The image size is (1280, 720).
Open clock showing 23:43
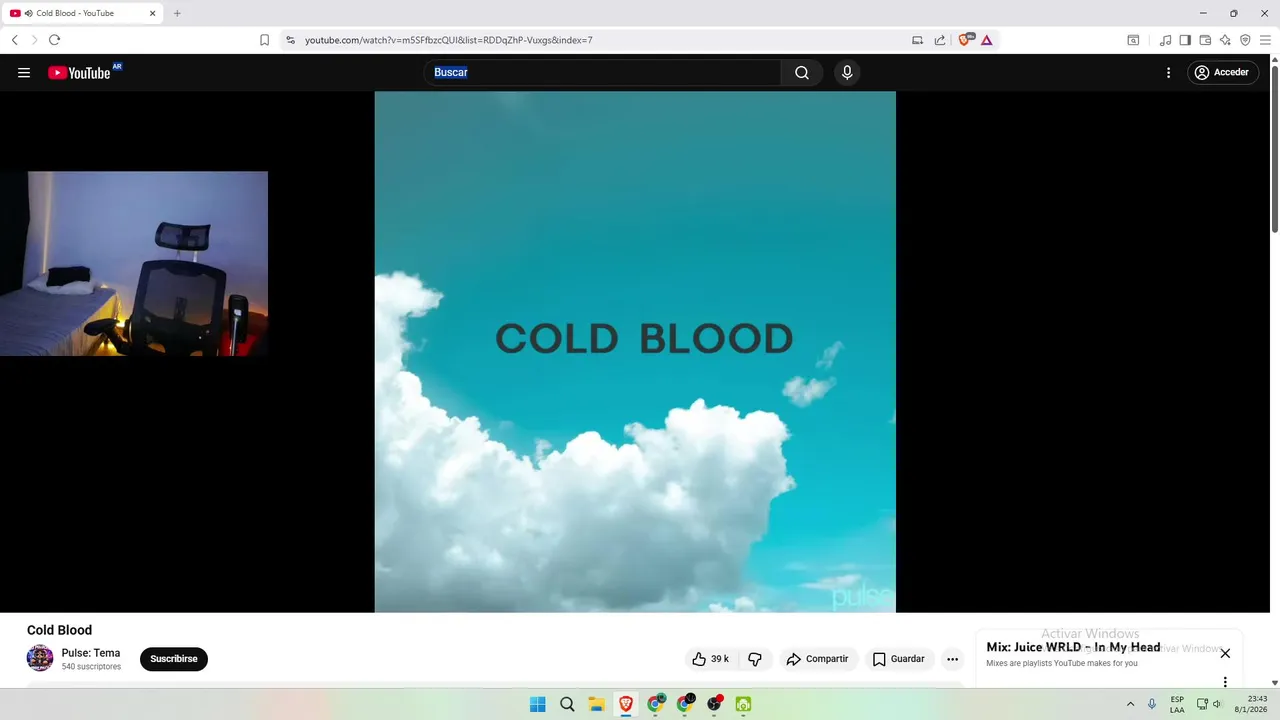click(1251, 704)
